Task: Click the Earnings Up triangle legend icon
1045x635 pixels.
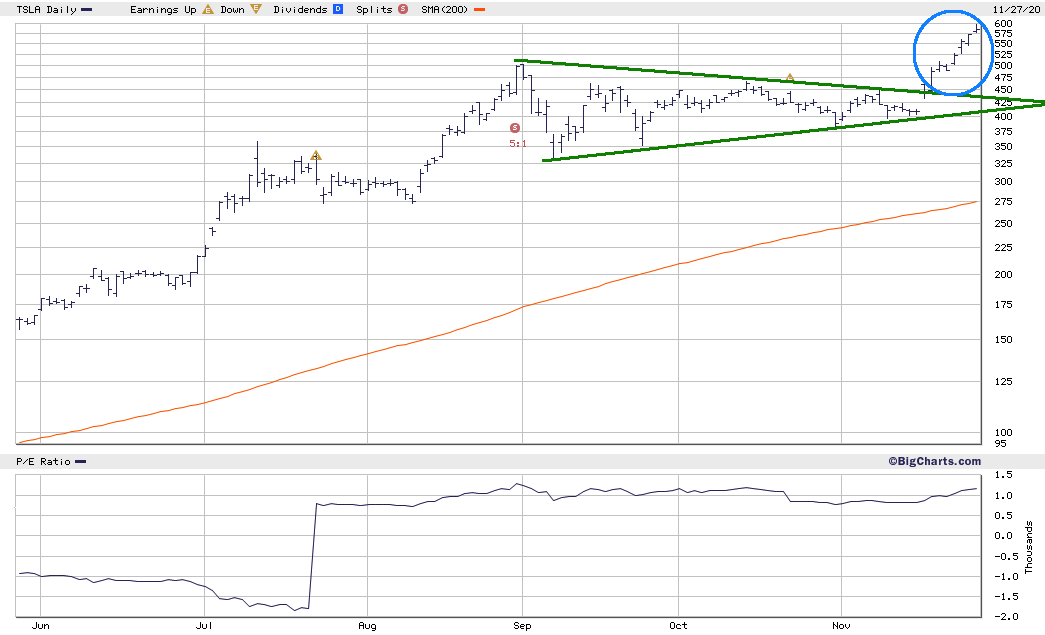Action: tap(208, 9)
